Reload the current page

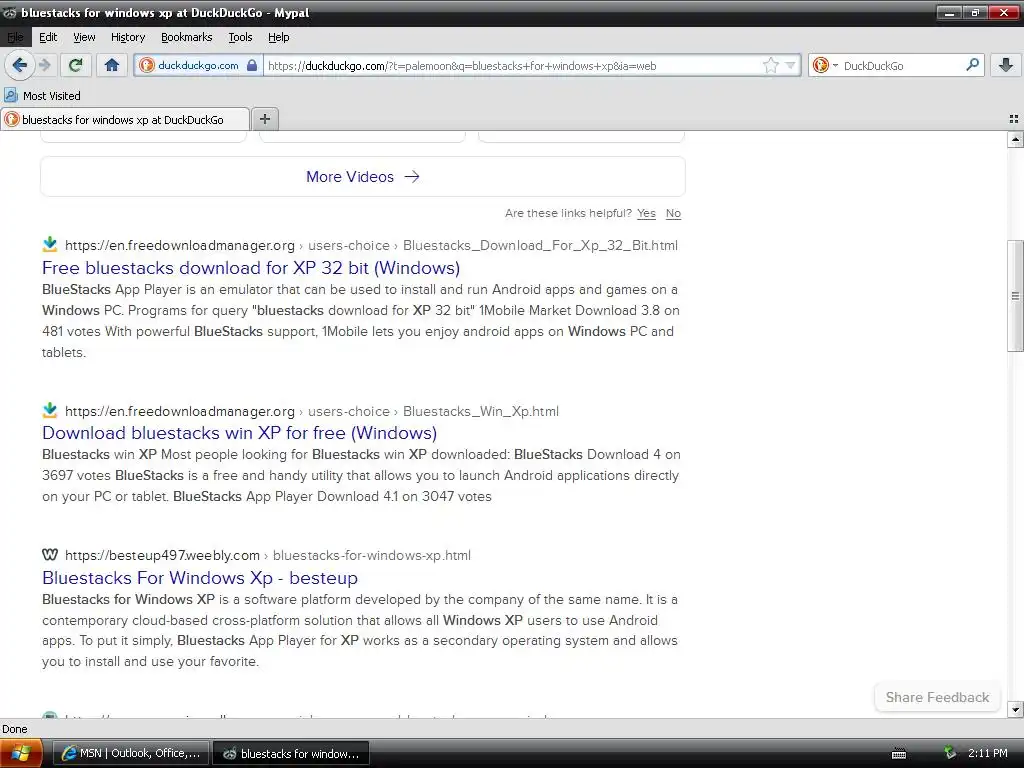pyautogui.click(x=76, y=65)
